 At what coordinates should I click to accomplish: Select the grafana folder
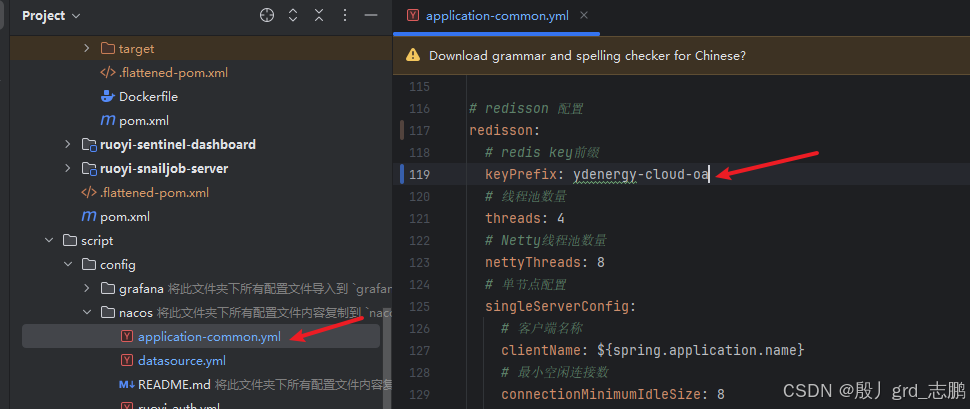tap(141, 289)
